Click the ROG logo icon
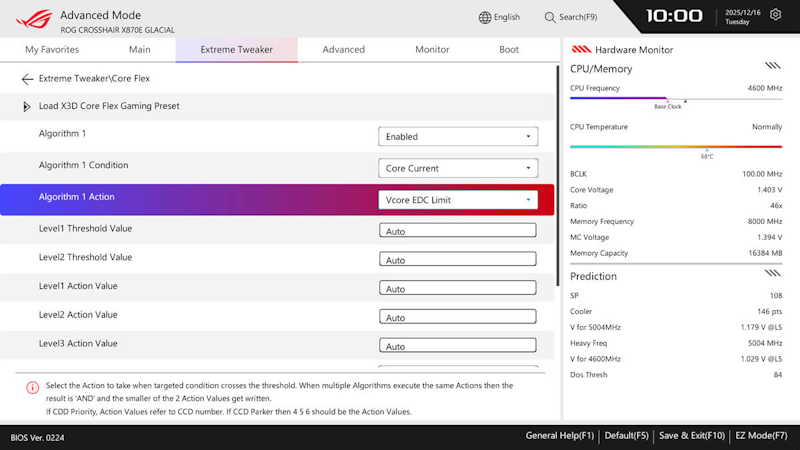 point(34,19)
